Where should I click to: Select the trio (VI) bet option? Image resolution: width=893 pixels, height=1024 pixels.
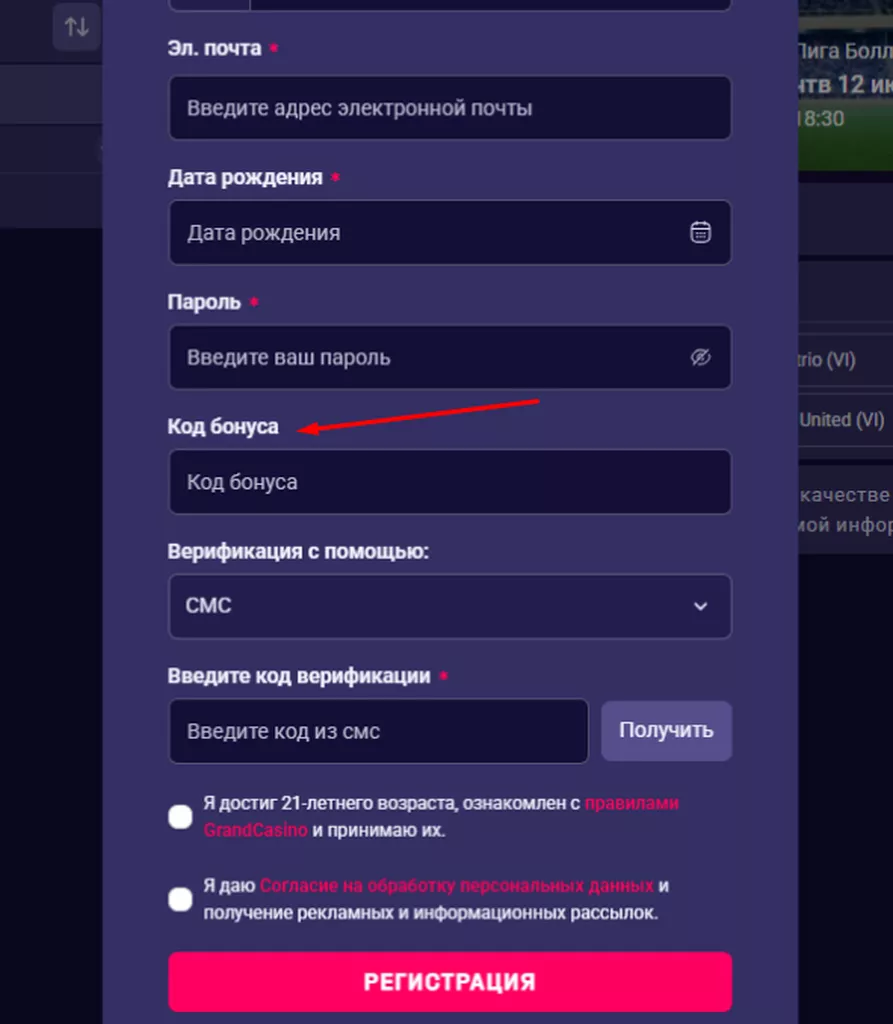coord(828,360)
